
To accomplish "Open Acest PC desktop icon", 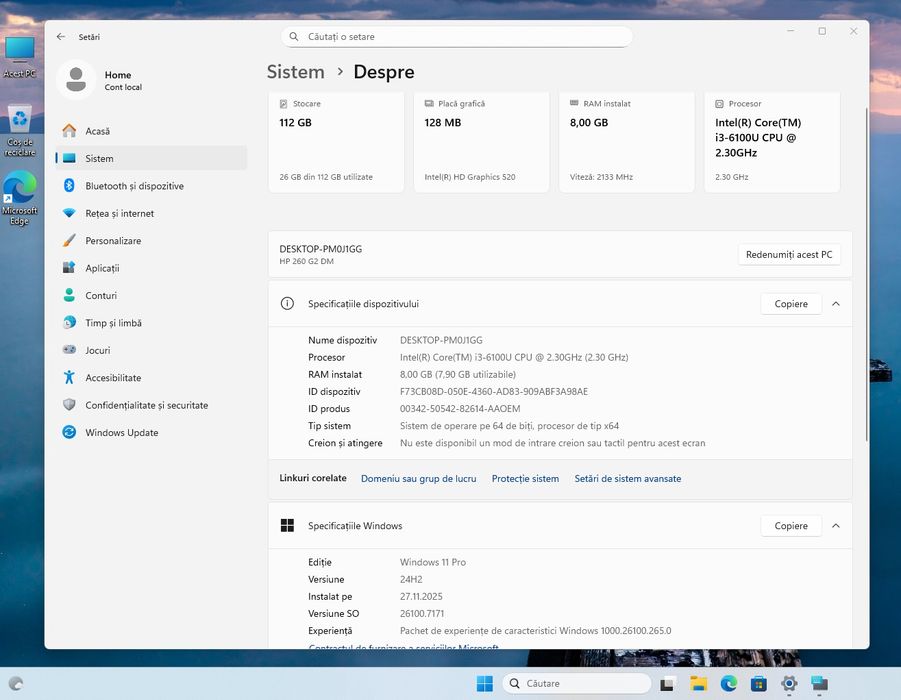I will click(x=20, y=56).
